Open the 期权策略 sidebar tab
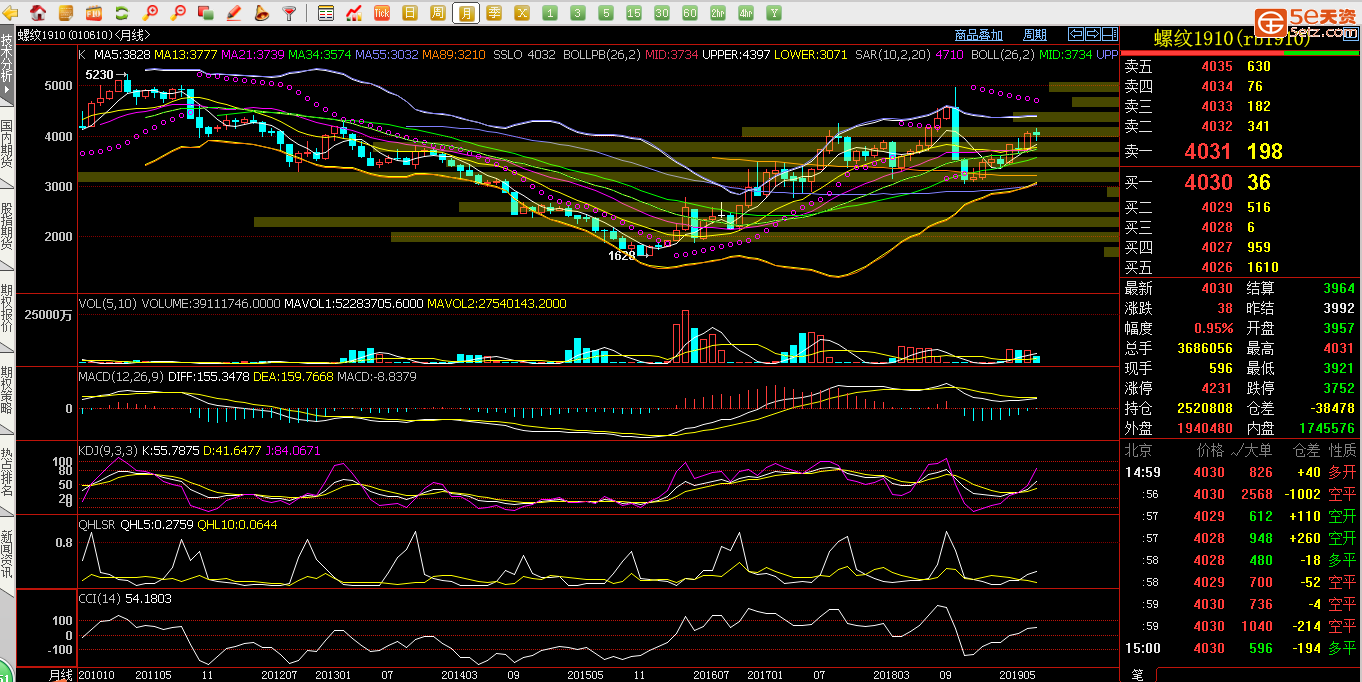The width and height of the screenshot is (1362, 682). (x=7, y=391)
